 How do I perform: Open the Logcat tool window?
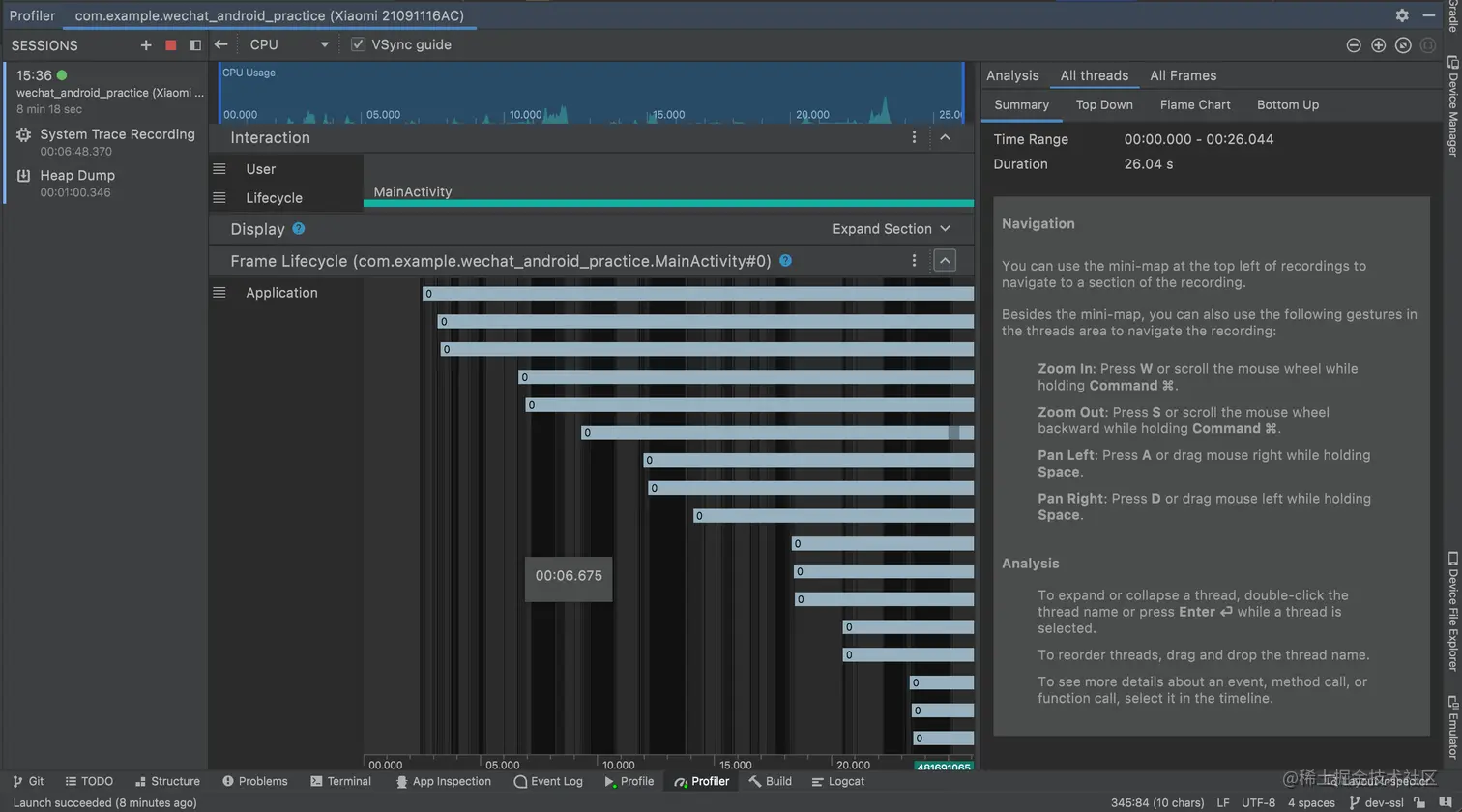(x=837, y=781)
